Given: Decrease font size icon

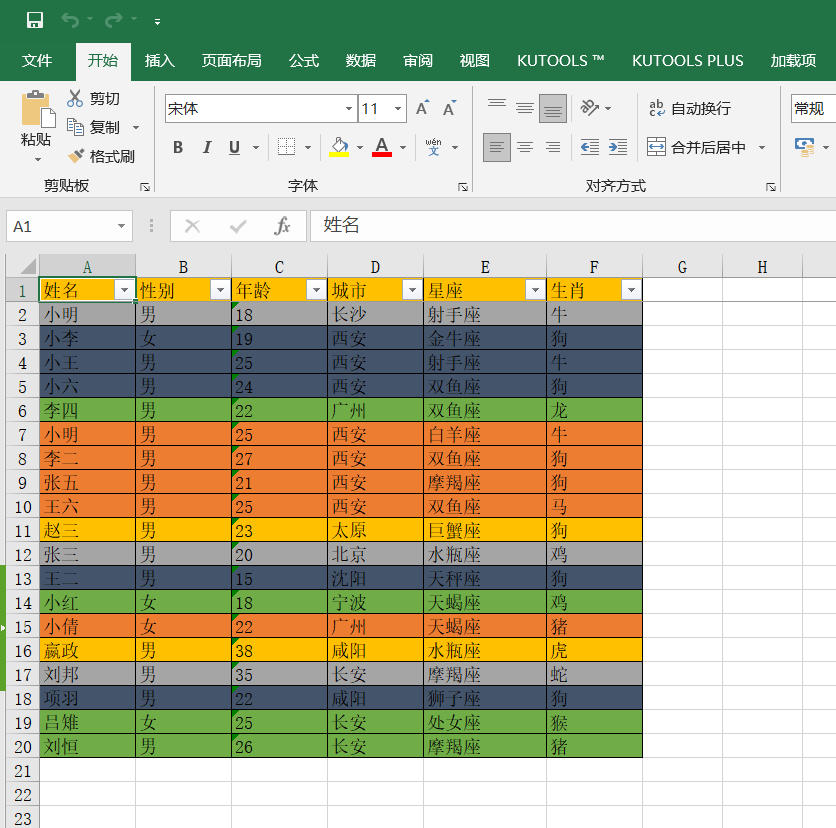Looking at the screenshot, I should click(x=449, y=108).
